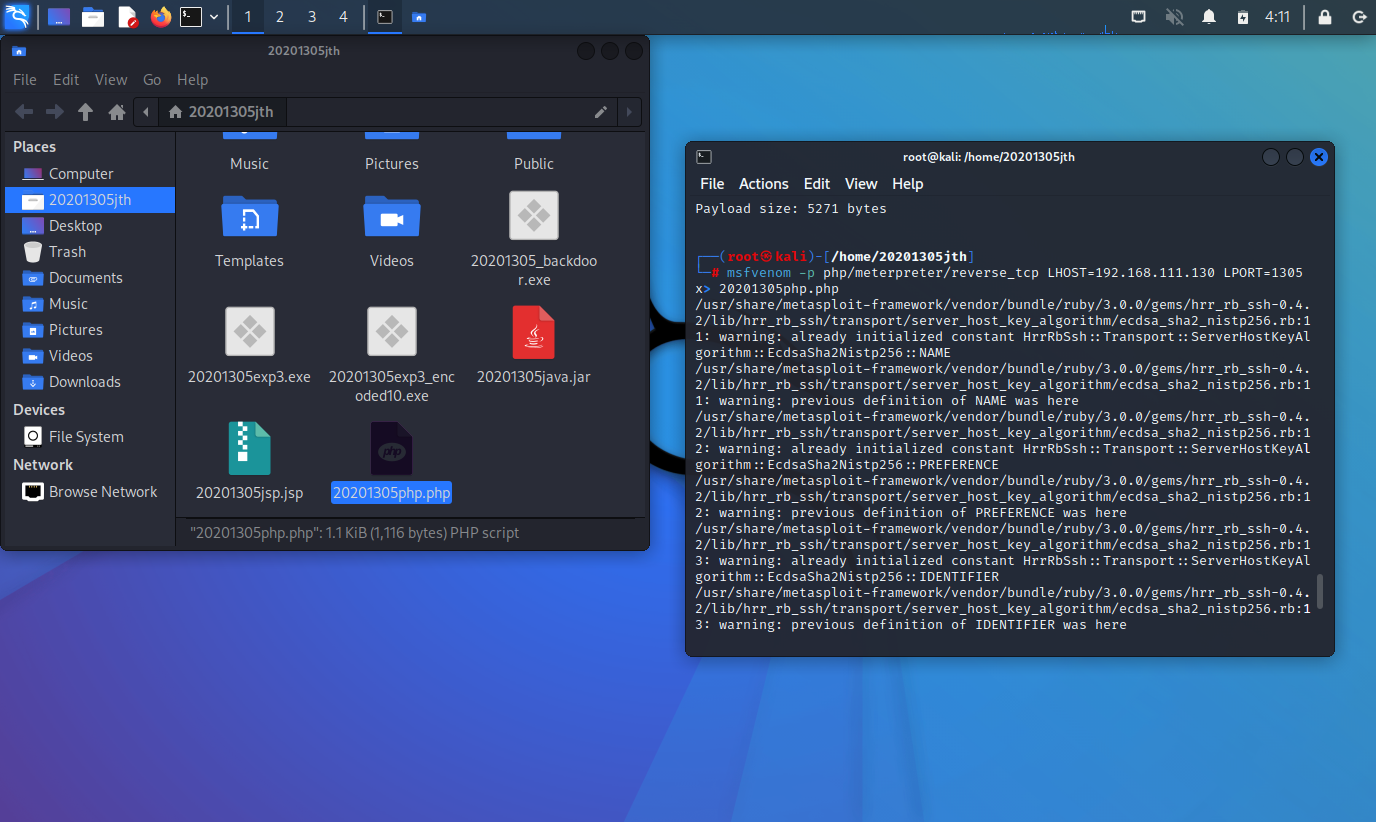Open the terminal Actions menu
The width and height of the screenshot is (1376, 822).
point(764,184)
